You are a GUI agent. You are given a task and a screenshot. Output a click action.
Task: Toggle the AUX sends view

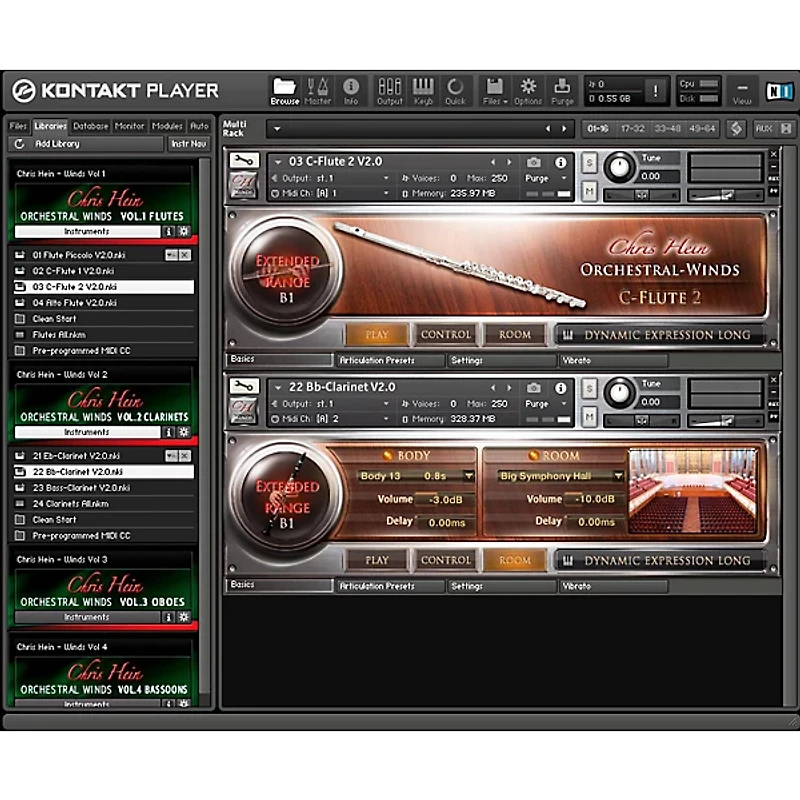coord(764,129)
